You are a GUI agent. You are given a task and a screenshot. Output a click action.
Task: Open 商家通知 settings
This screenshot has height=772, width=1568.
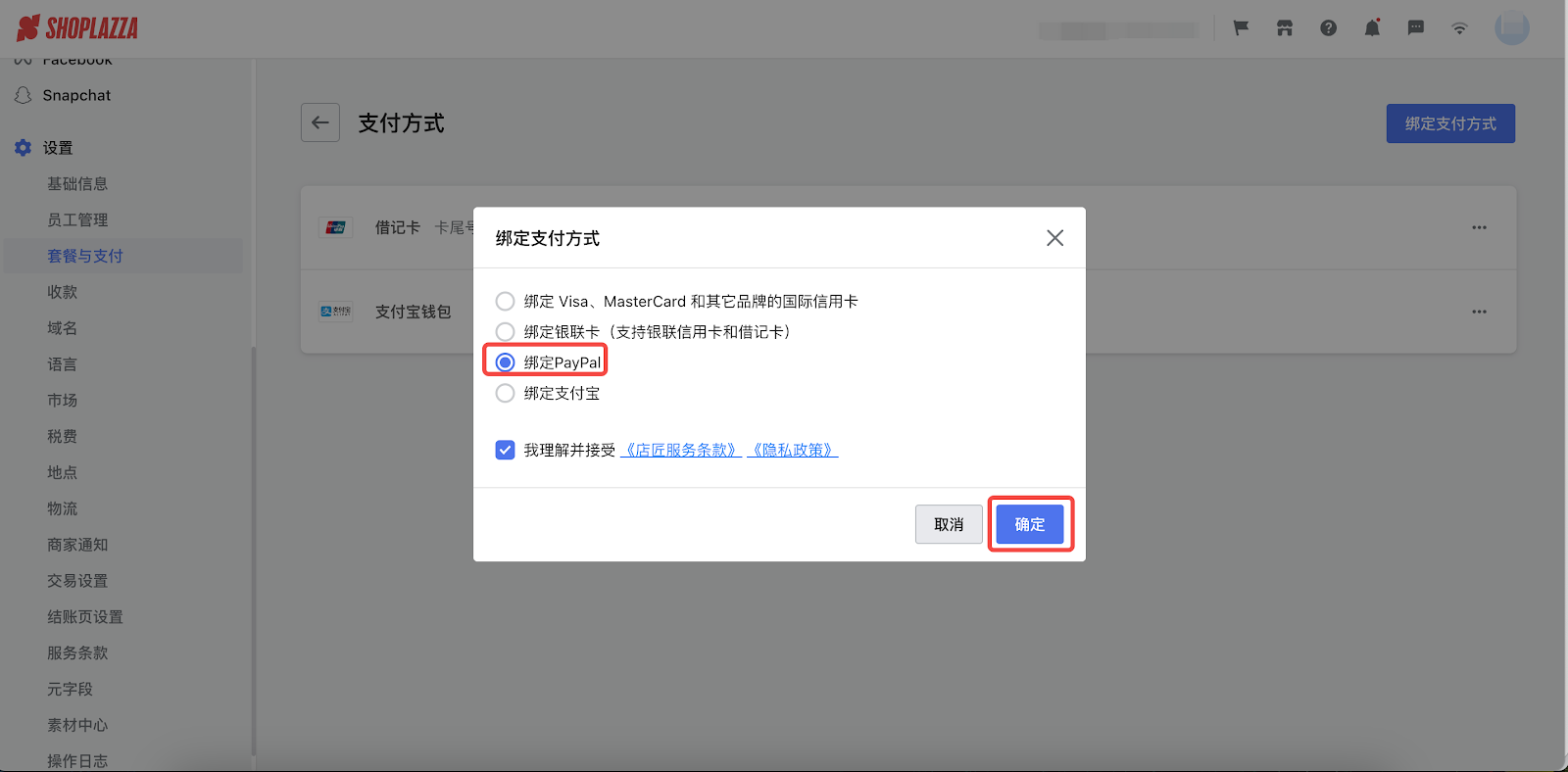tap(77, 545)
